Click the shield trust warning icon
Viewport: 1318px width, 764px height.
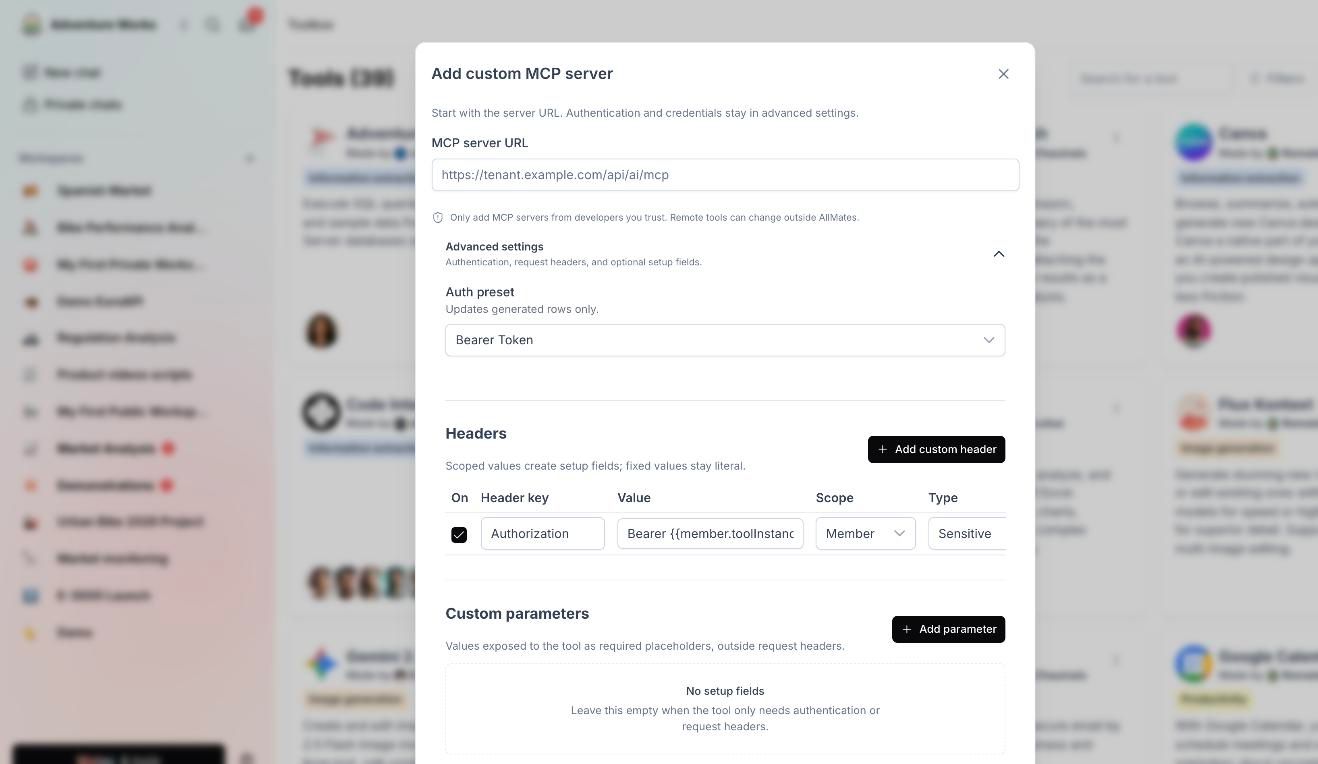pos(438,218)
